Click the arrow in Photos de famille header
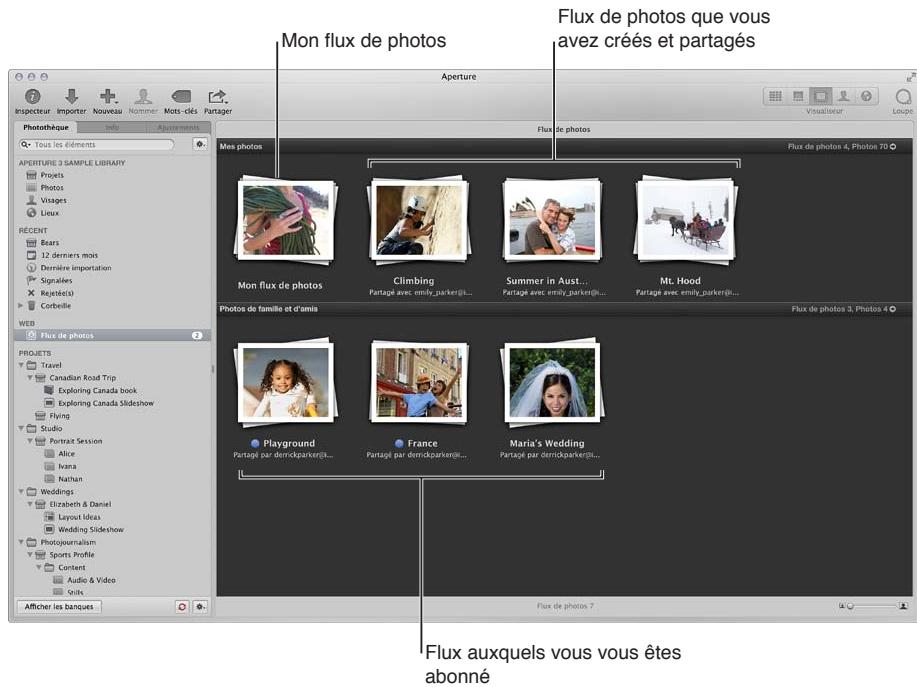The height and width of the screenshot is (687, 917). (x=893, y=309)
